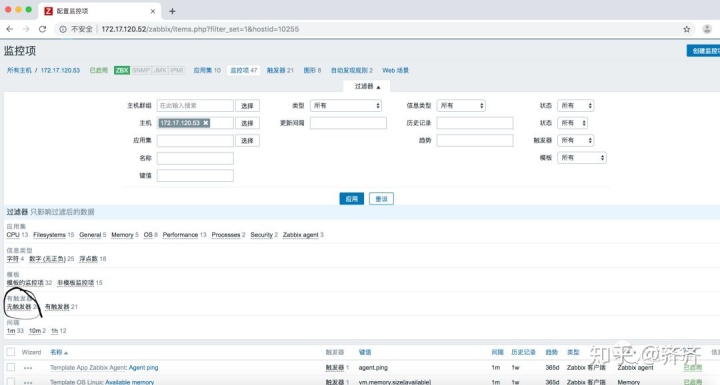
Task: Collapse the 过滤器 filter panel
Action: click(367, 86)
